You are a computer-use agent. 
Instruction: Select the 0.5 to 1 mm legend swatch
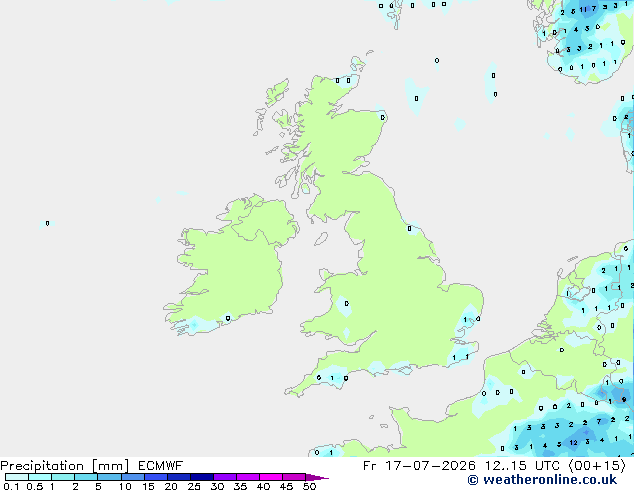click(x=40, y=477)
